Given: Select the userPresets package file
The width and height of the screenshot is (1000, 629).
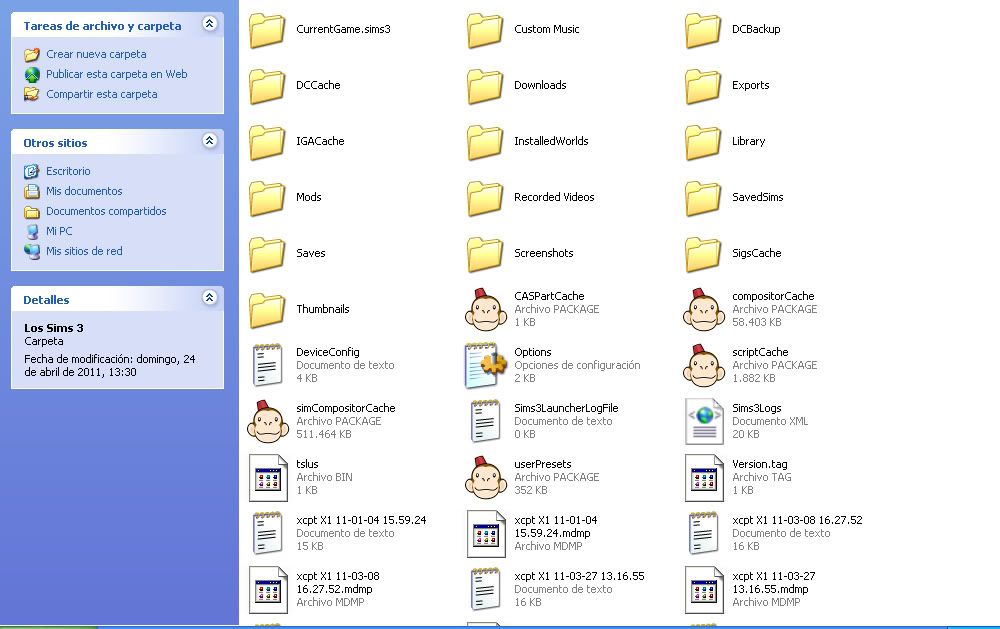Looking at the screenshot, I should pyautogui.click(x=485, y=477).
